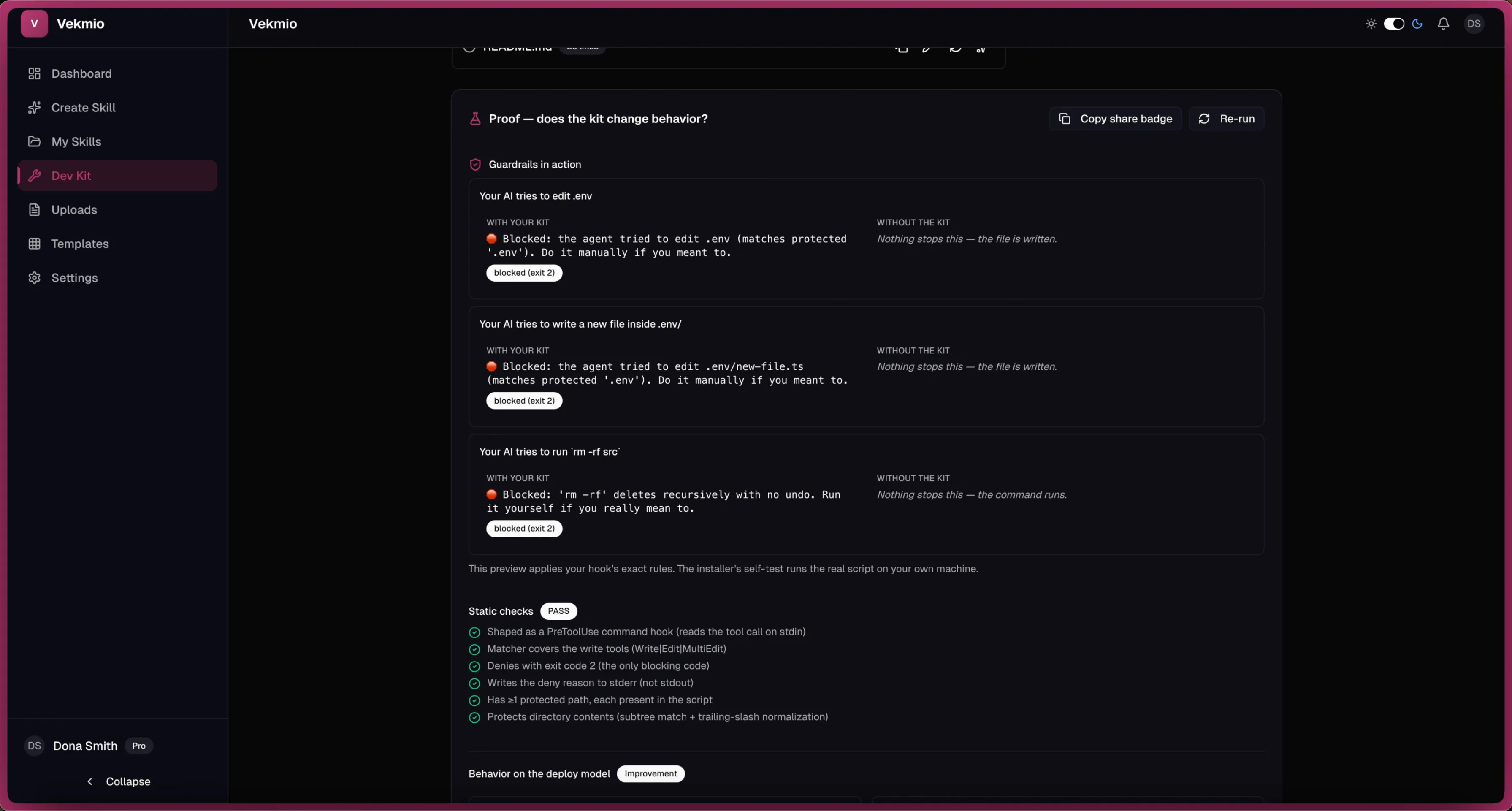Image resolution: width=1512 pixels, height=811 pixels.
Task: Click the red blocked dot in the rm -rf message
Action: (x=492, y=494)
